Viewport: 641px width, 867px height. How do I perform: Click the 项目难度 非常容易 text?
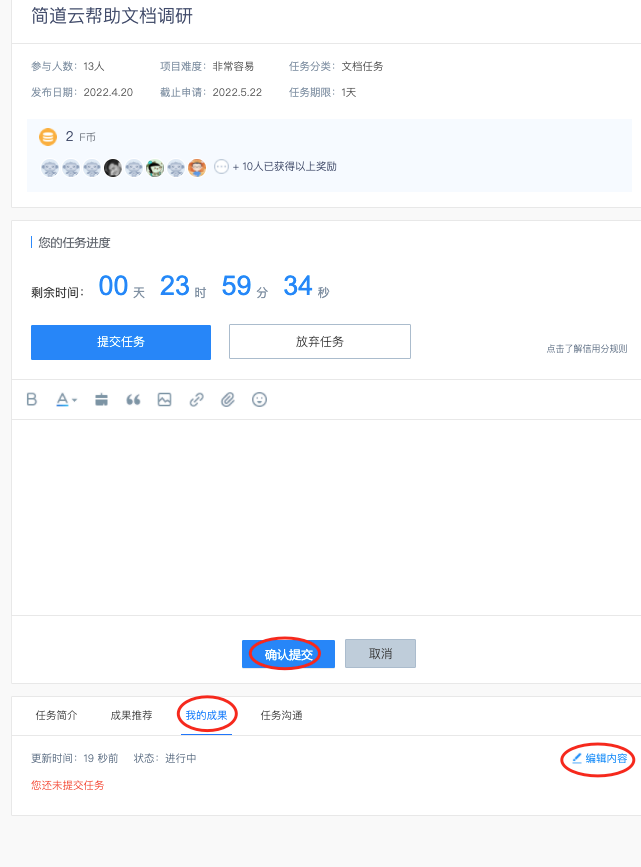[x=207, y=66]
